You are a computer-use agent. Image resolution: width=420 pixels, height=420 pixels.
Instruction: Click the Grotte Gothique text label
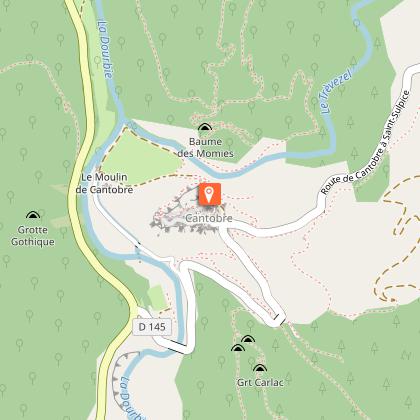(x=33, y=236)
